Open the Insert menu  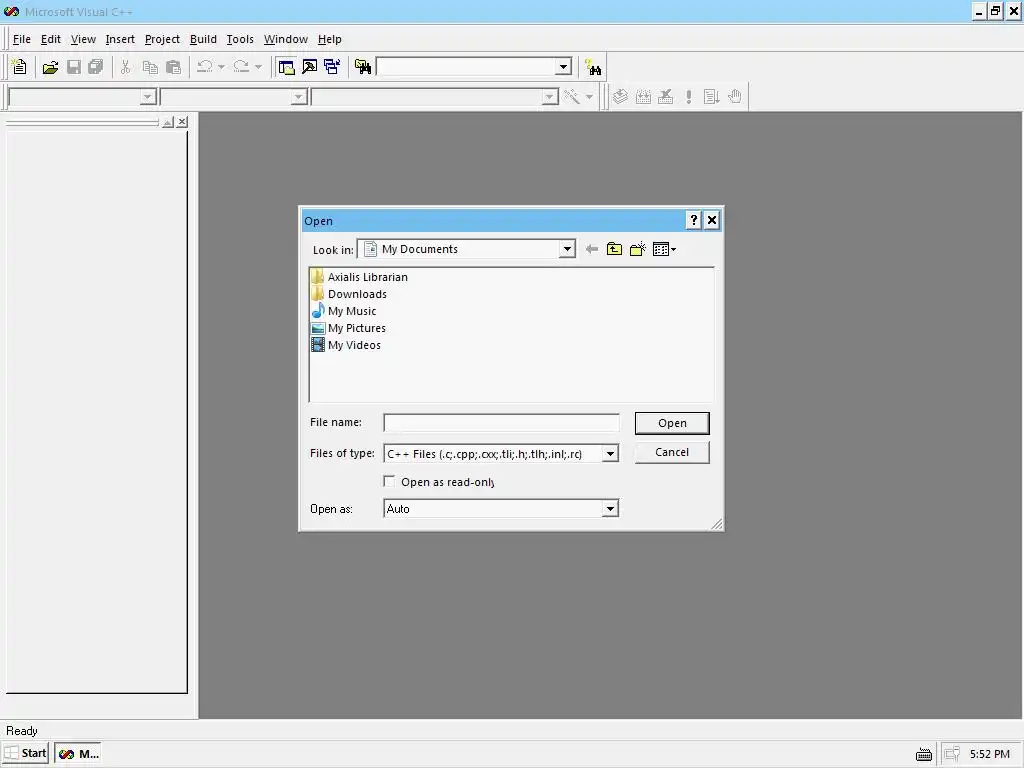pos(120,39)
